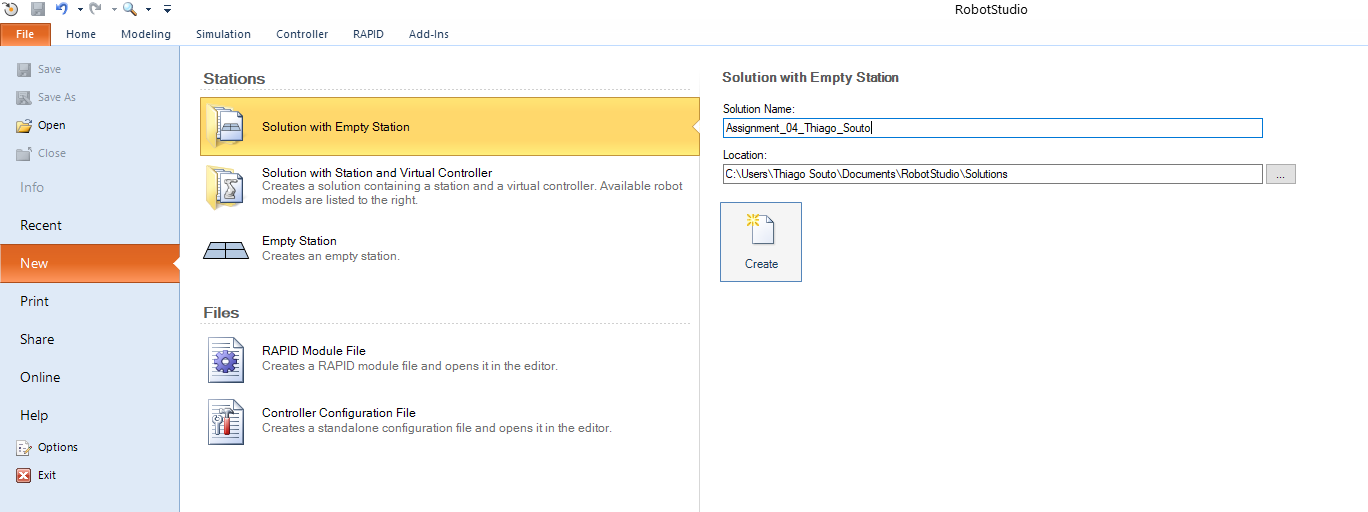Click the browse (...) button for Location
1368x512 pixels.
(x=1280, y=174)
